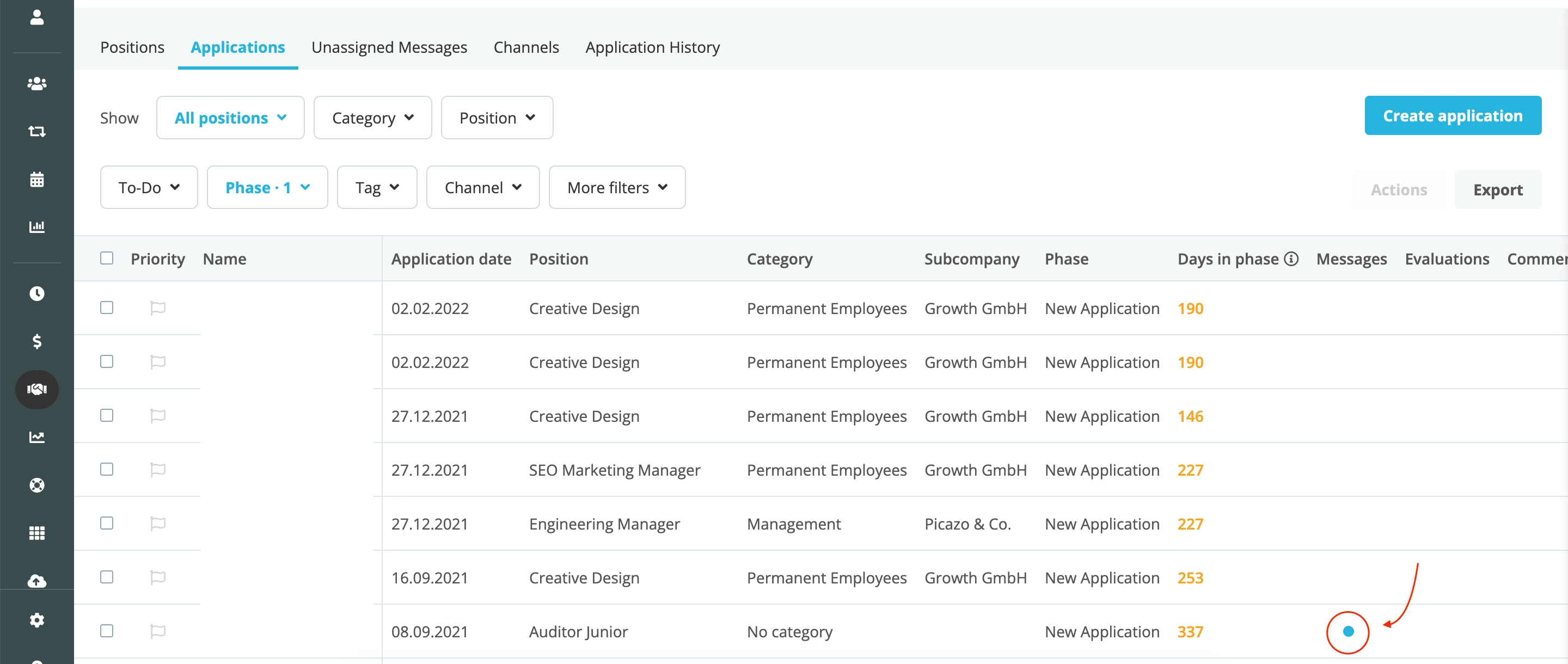
Task: Open the cloud upload import icon
Action: click(37, 581)
